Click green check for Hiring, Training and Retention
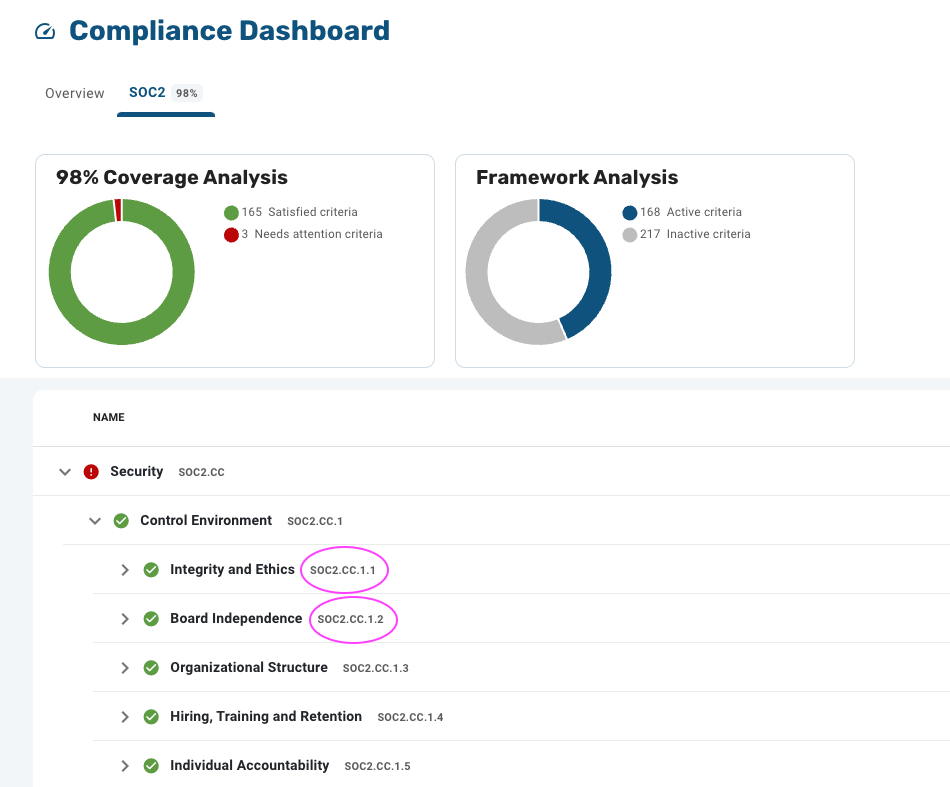Image resolution: width=950 pixels, height=787 pixels. (x=151, y=717)
